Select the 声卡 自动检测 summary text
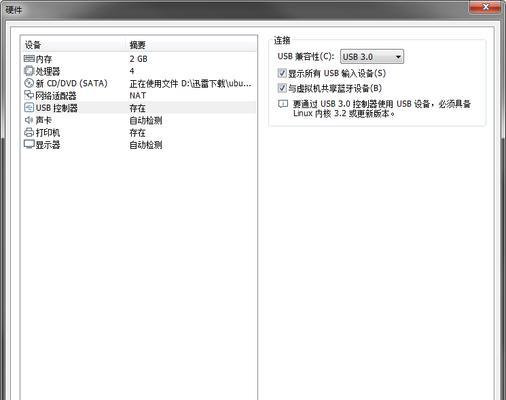506x400 pixels. [146, 120]
